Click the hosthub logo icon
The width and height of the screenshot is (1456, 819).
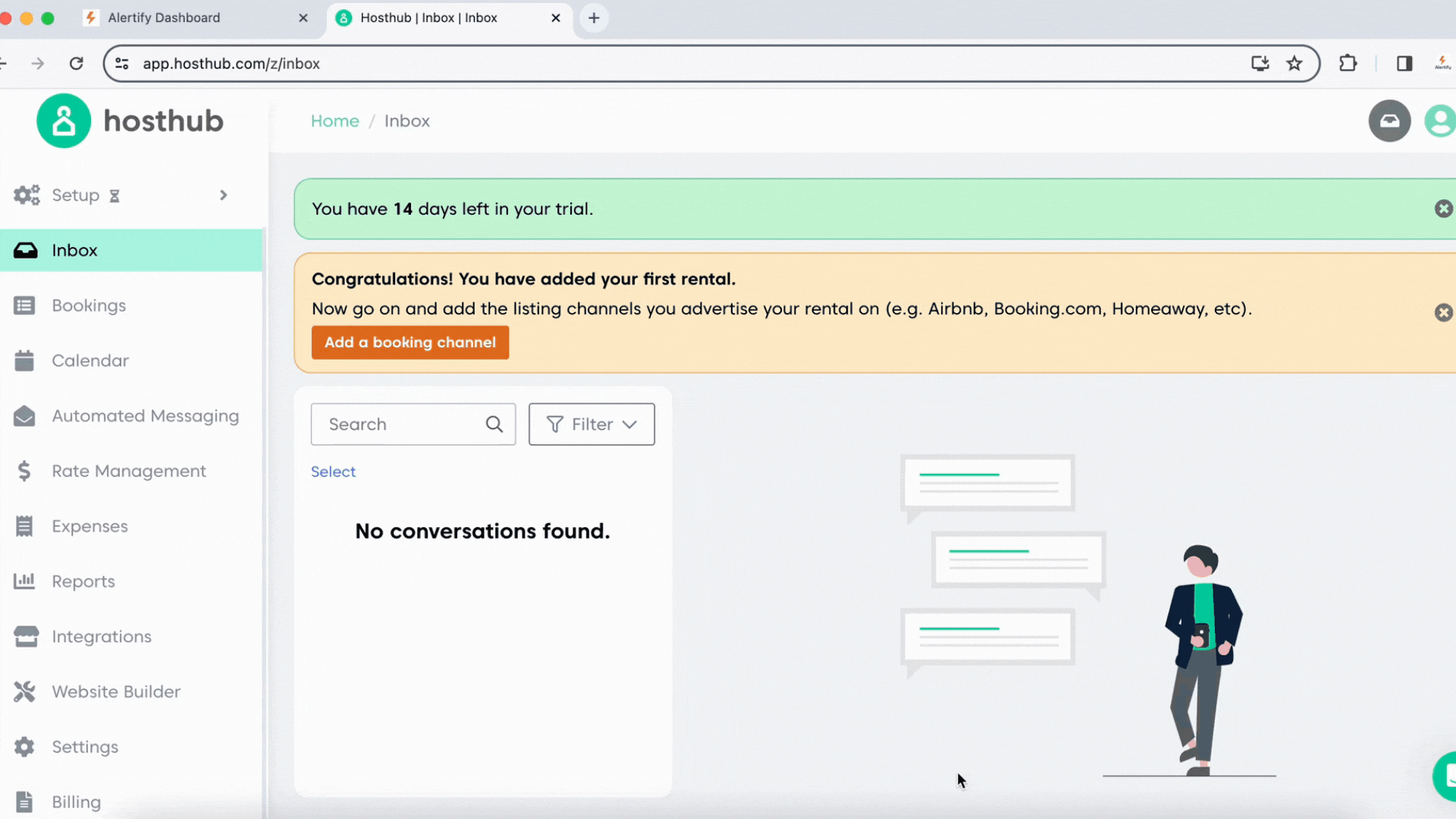pyautogui.click(x=64, y=121)
